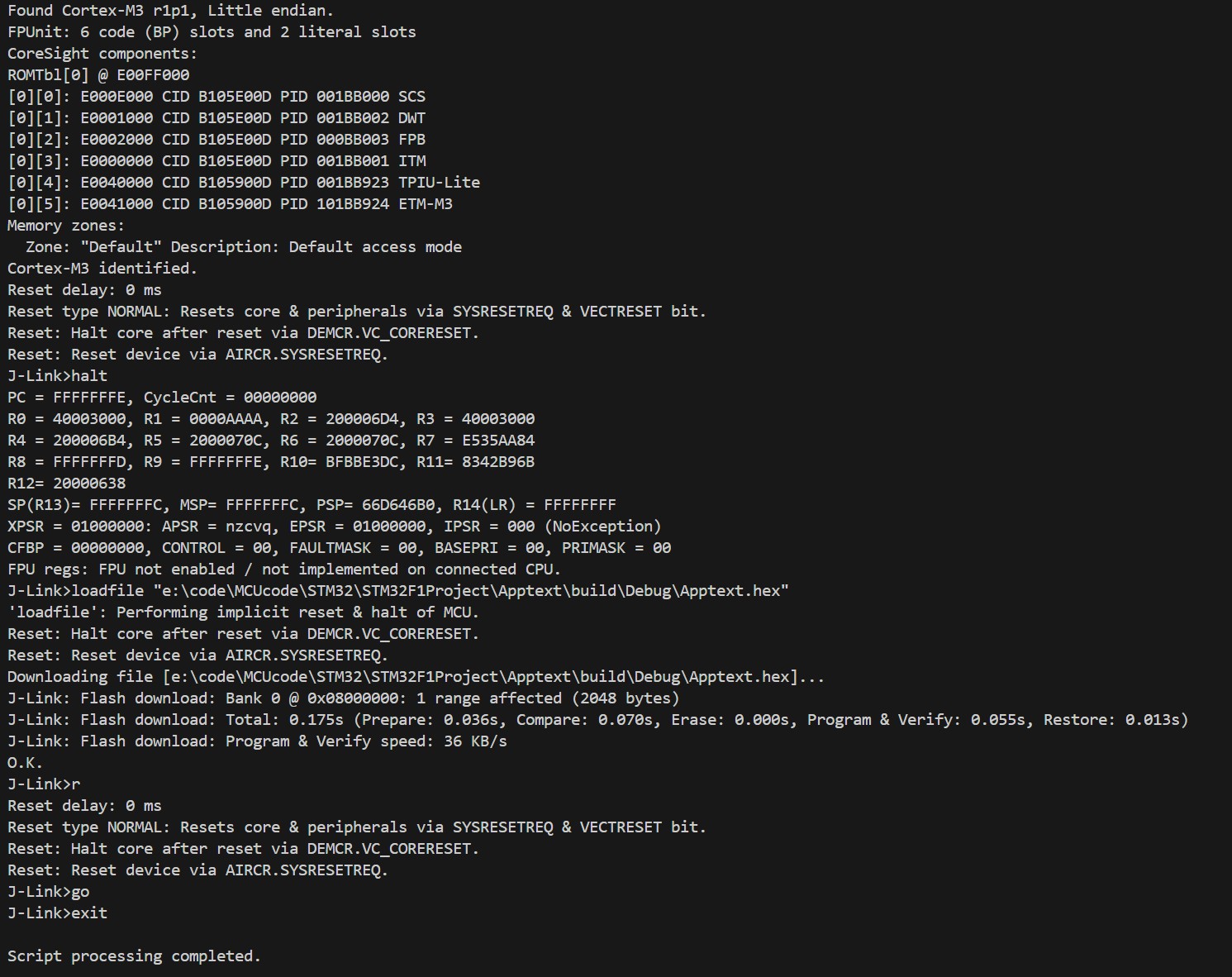
Task: Click the 'Program & Verify speed: 36 KB/s' line
Action: (x=257, y=741)
